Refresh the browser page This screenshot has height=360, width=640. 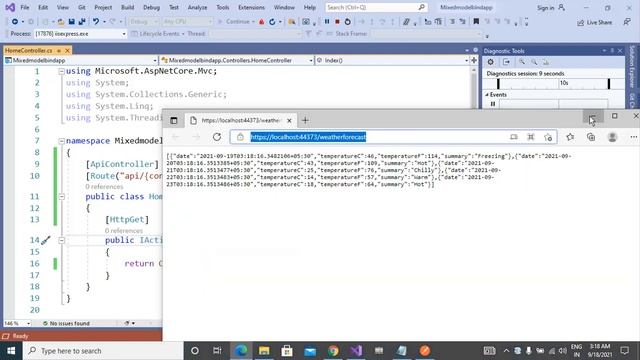(x=217, y=137)
